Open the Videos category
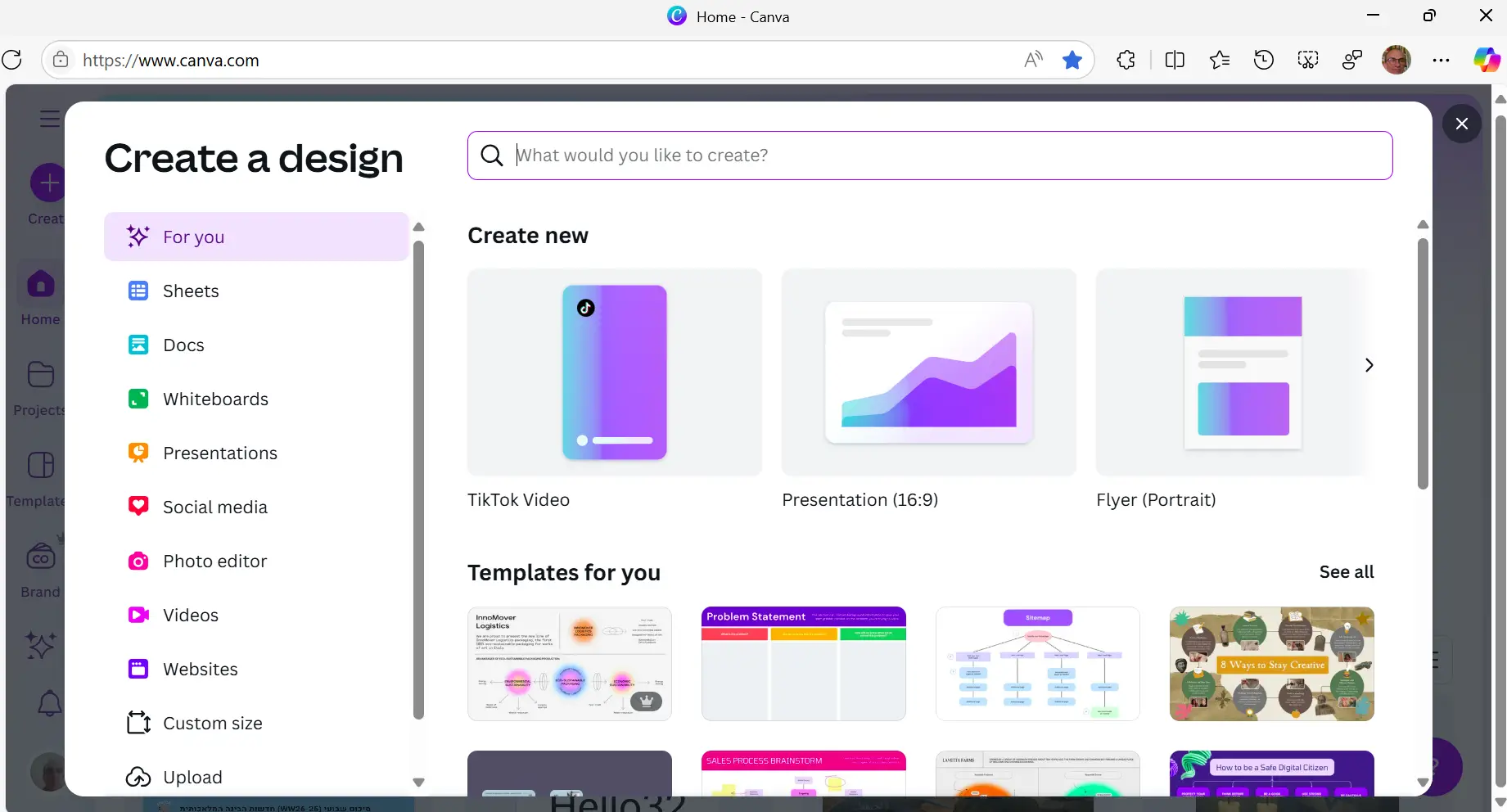 click(256, 615)
